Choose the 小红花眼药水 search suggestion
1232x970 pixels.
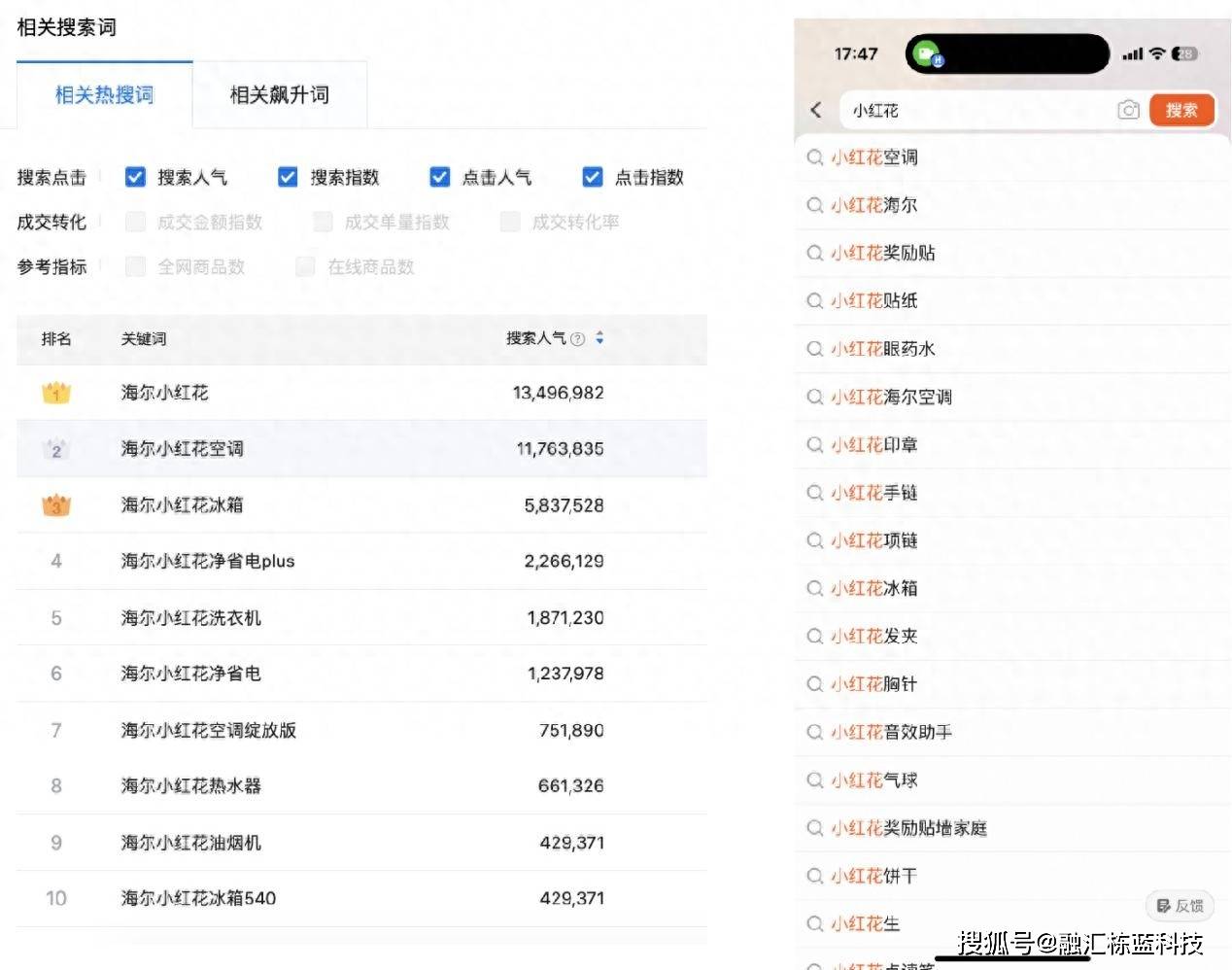point(882,349)
